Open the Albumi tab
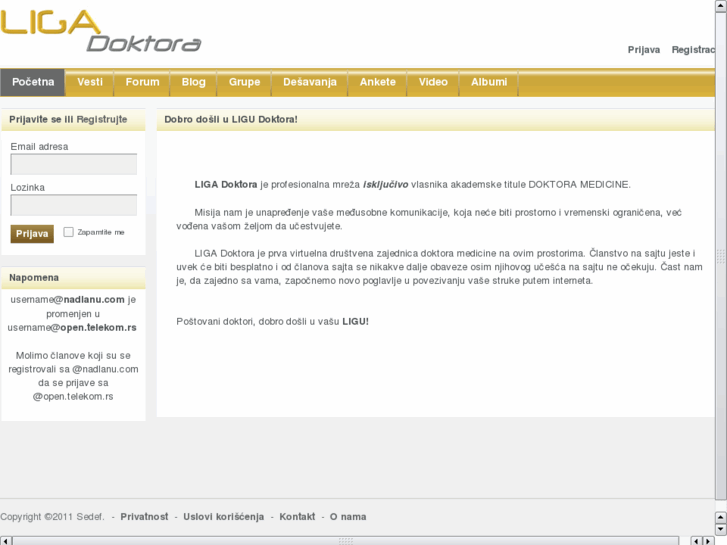Screen dimensions: 727x545 point(489,82)
